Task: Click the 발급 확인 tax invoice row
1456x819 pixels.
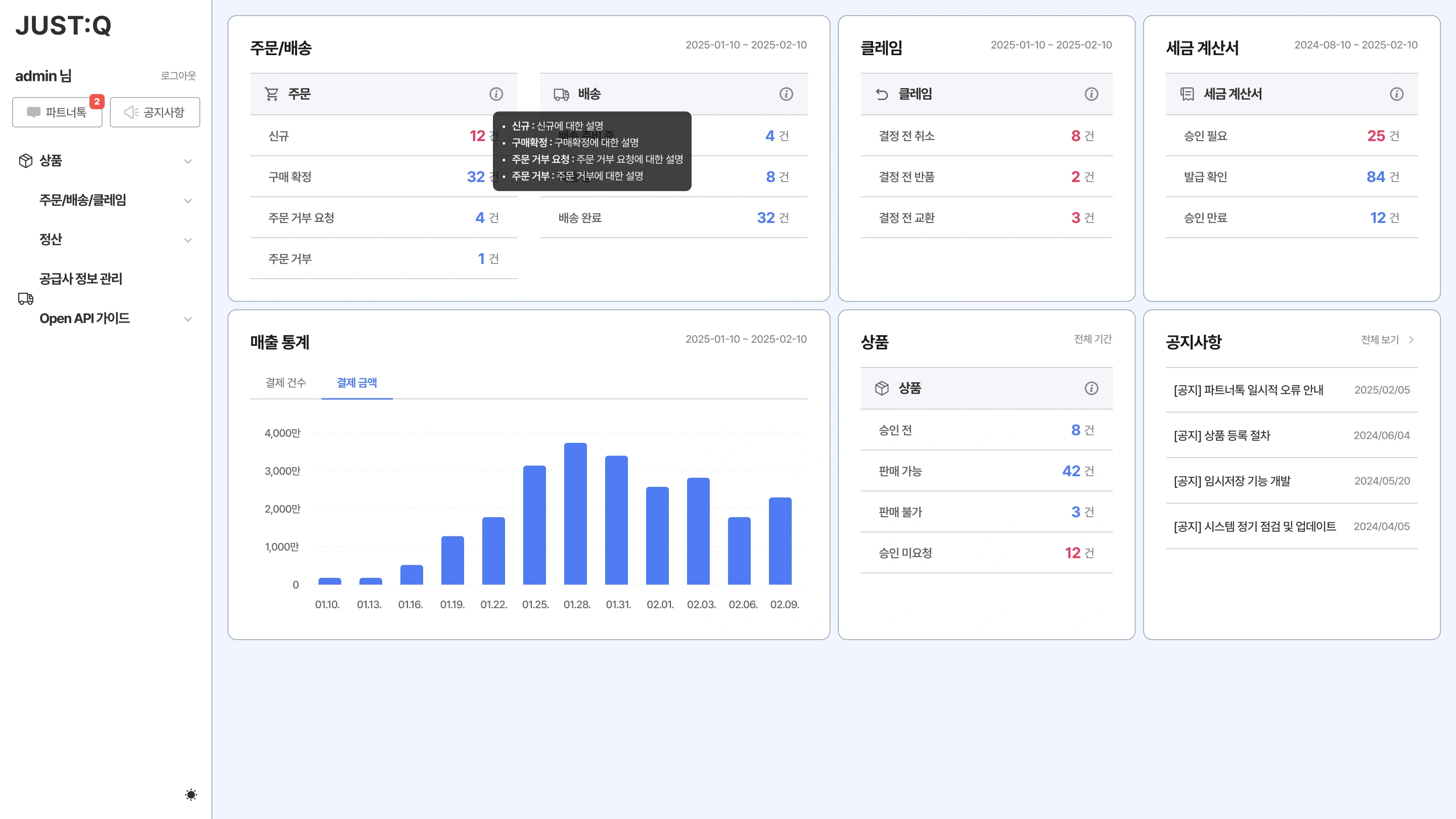Action: [1292, 177]
